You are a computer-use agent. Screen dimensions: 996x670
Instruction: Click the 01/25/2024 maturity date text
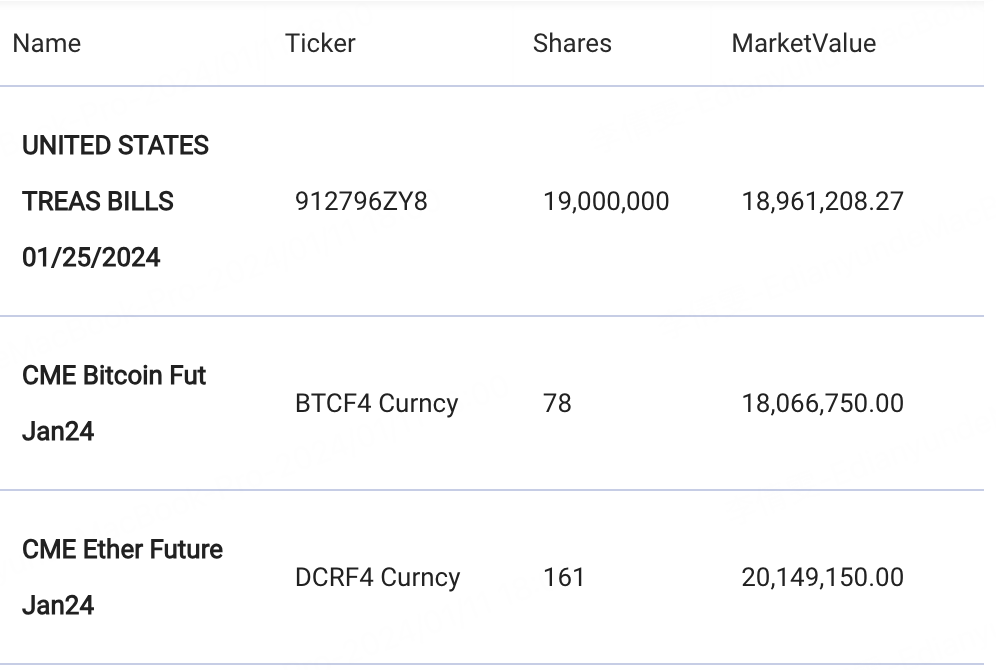click(x=91, y=257)
